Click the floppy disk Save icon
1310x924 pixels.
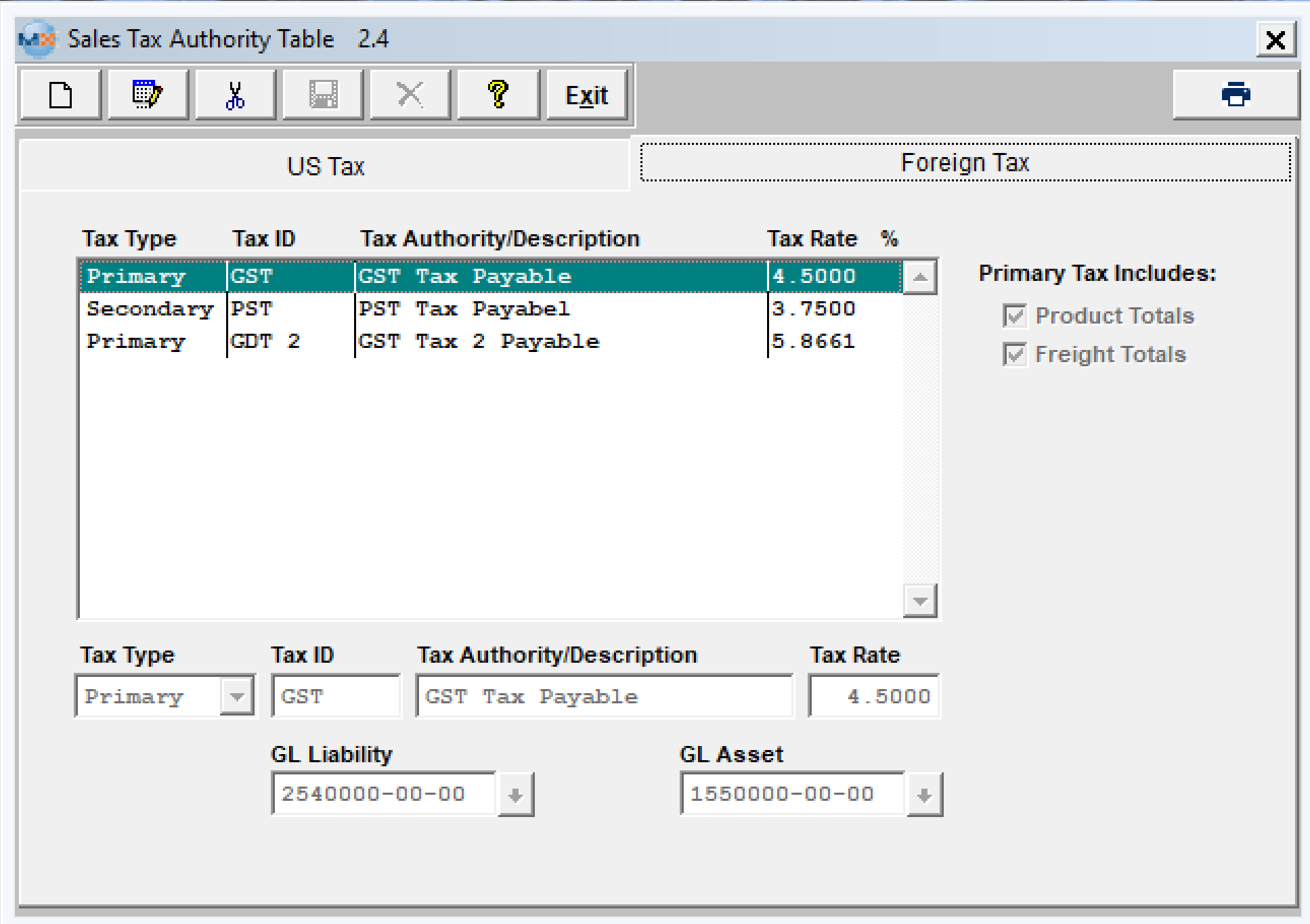pyautogui.click(x=323, y=95)
